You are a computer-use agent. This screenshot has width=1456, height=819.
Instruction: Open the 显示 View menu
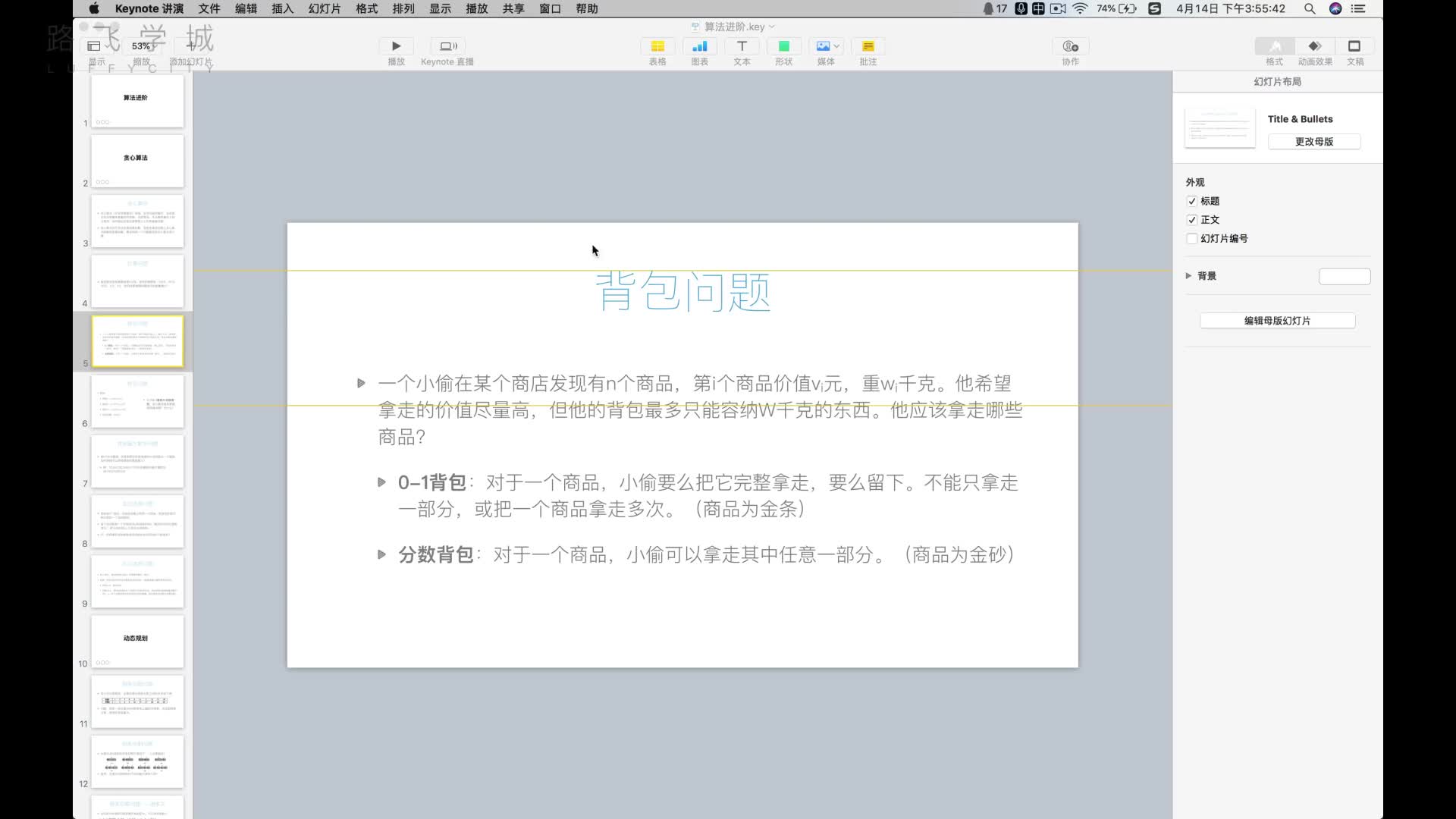coord(440,8)
